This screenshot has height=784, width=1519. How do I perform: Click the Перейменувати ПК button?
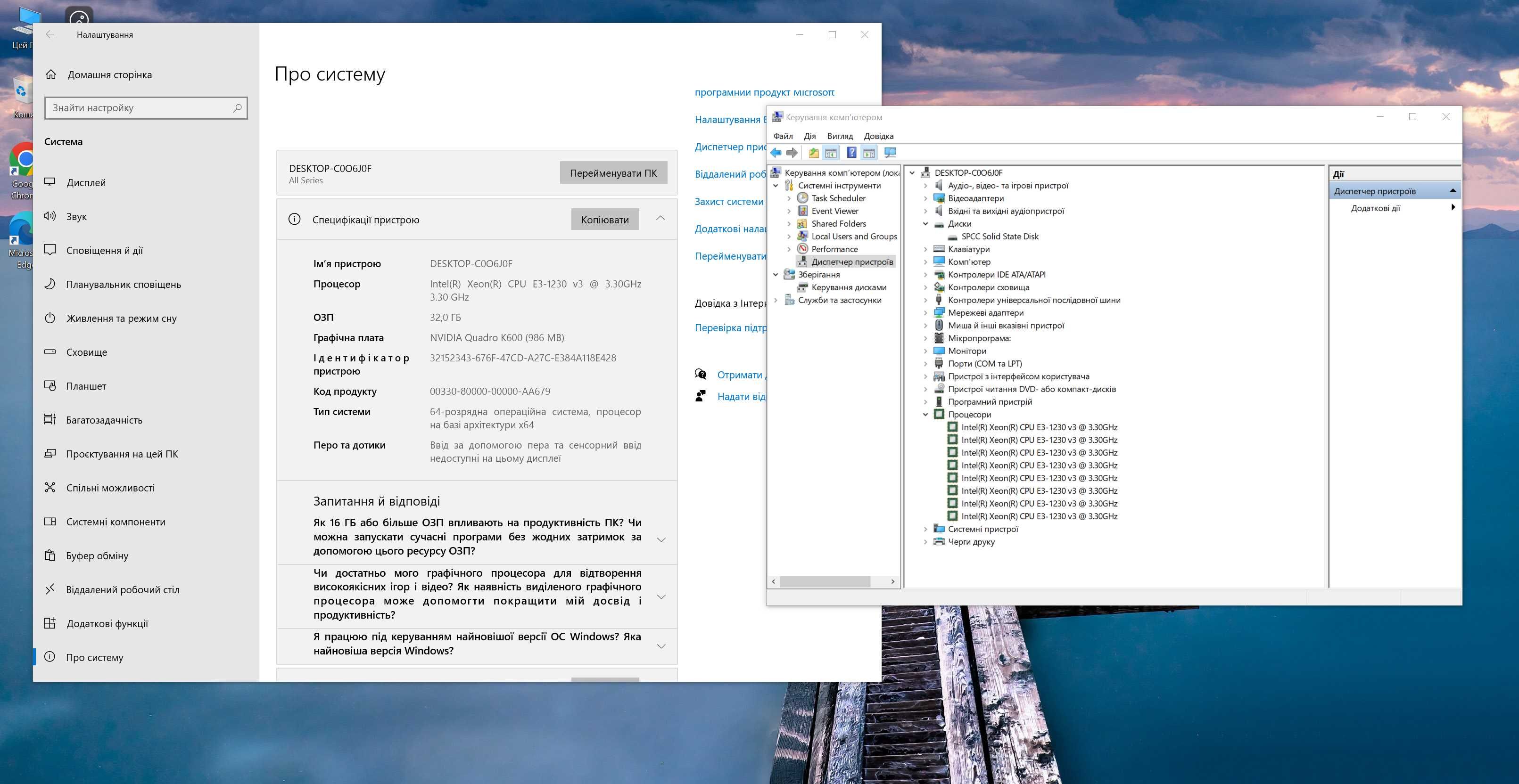pos(613,173)
